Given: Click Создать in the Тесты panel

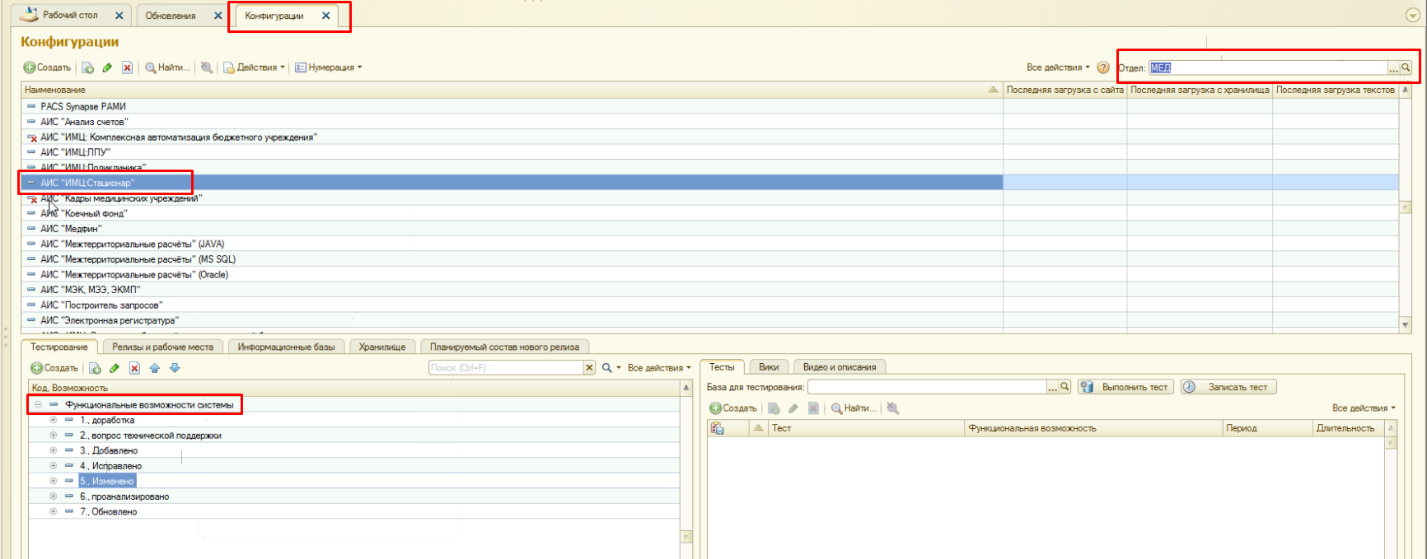Looking at the screenshot, I should click(733, 408).
